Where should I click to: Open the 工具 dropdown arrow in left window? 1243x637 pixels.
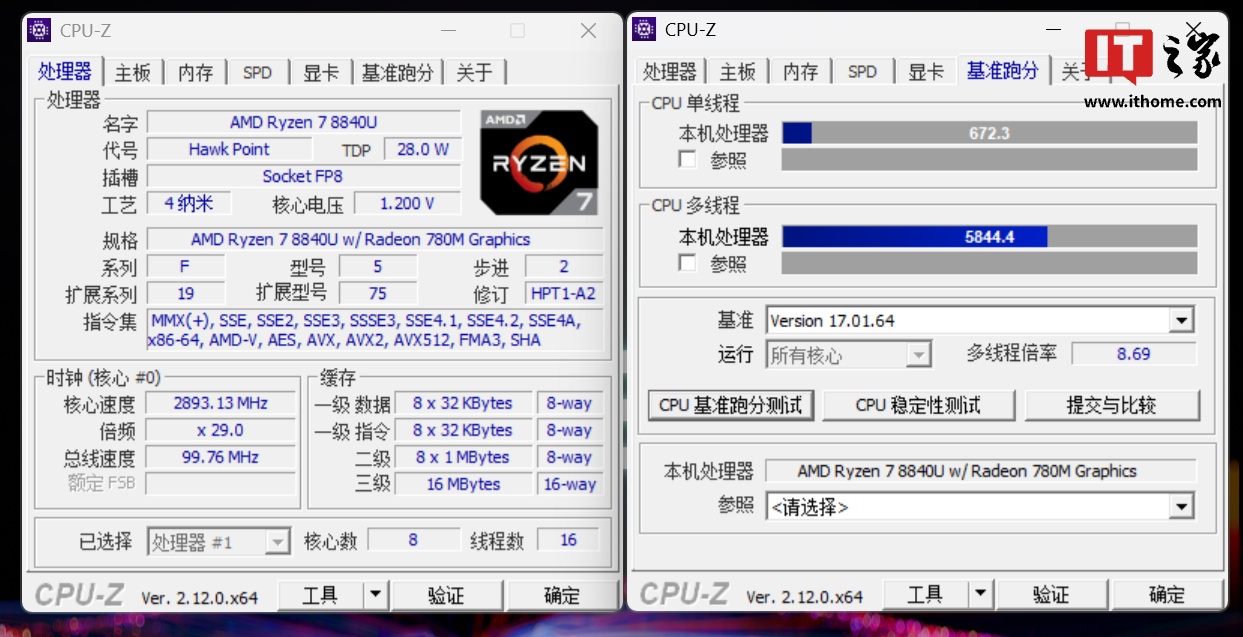[x=375, y=595]
